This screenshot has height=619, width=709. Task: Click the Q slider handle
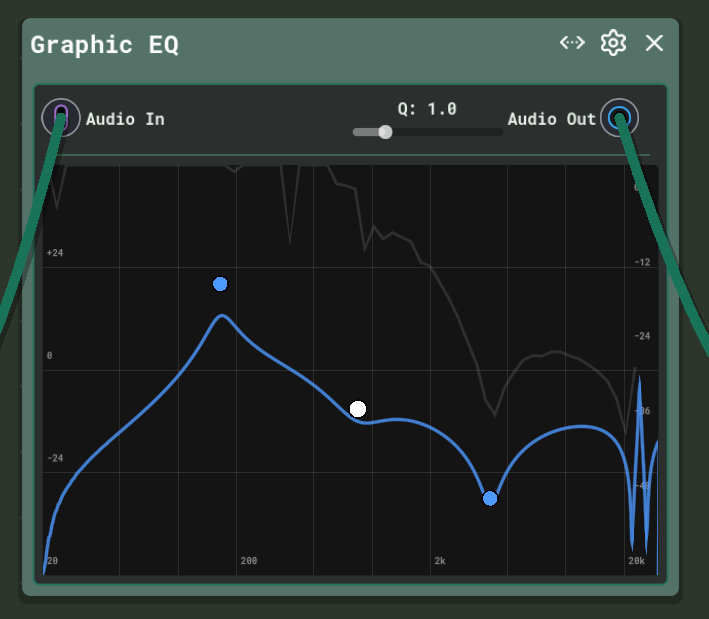point(385,132)
